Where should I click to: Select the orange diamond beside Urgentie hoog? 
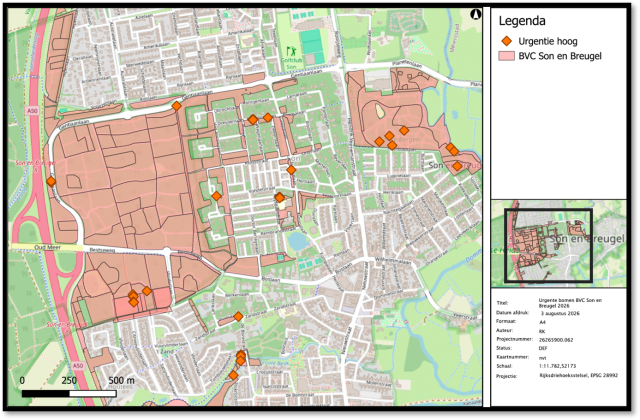tap(507, 41)
